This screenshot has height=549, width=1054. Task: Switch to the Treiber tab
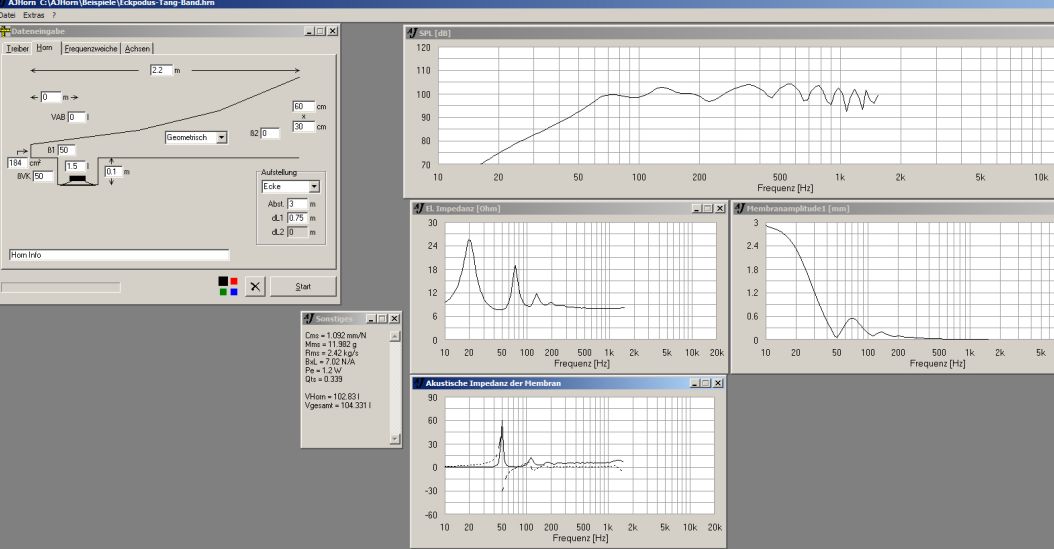(18, 48)
